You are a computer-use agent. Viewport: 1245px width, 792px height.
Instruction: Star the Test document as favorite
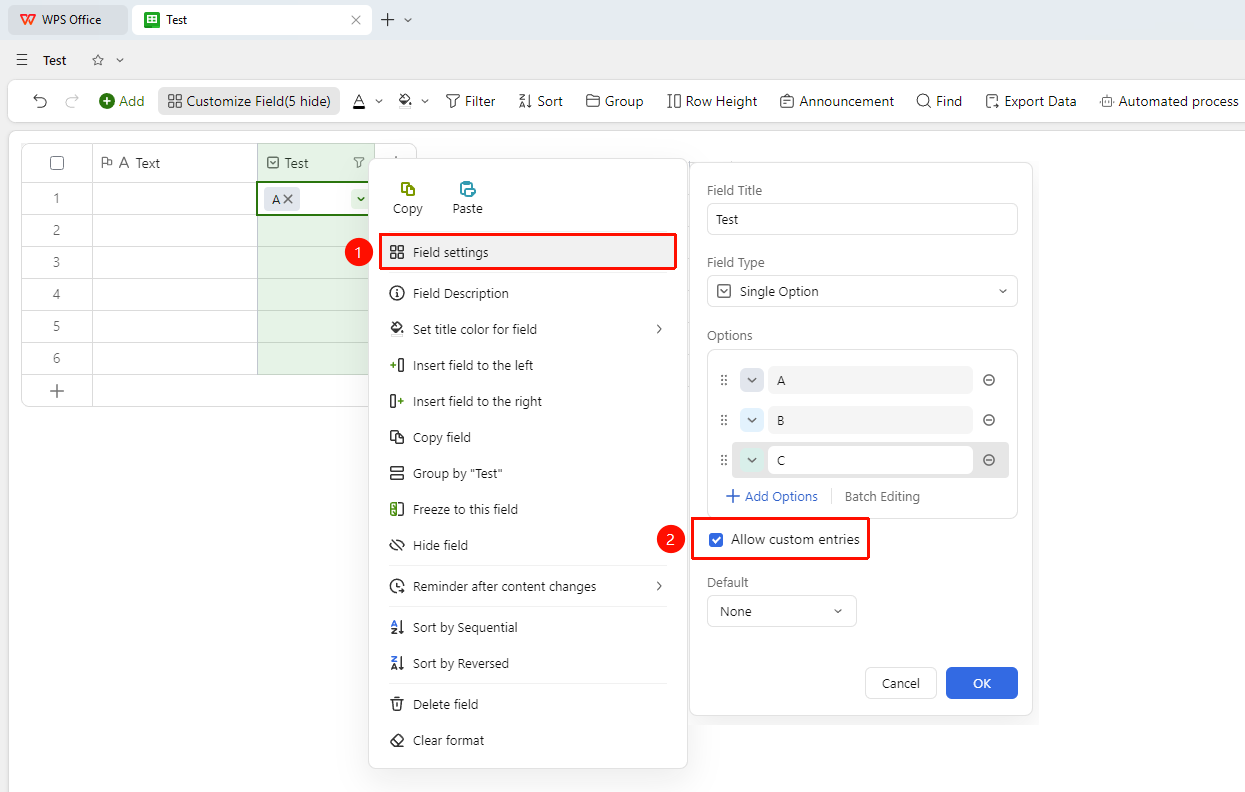tap(98, 60)
